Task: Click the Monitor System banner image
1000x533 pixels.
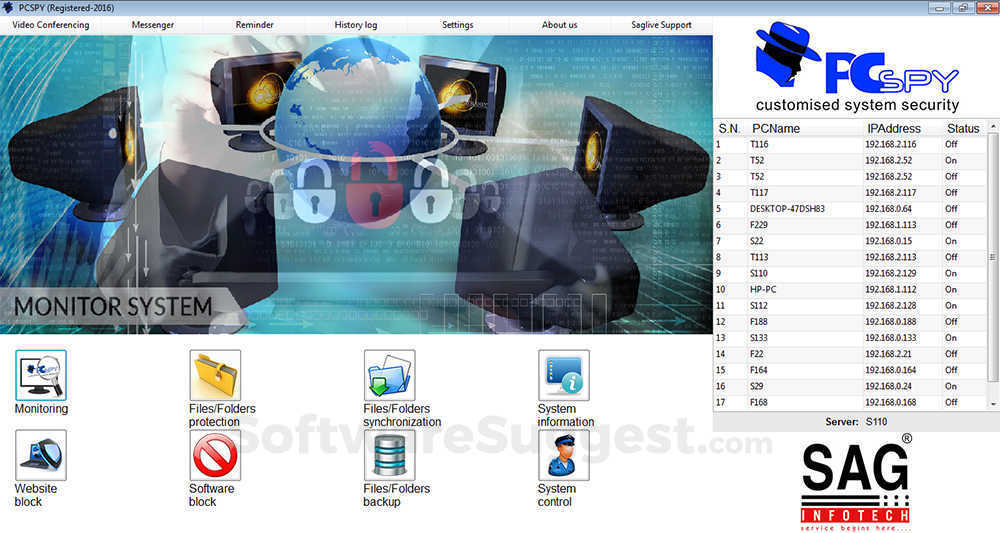Action: coord(356,184)
